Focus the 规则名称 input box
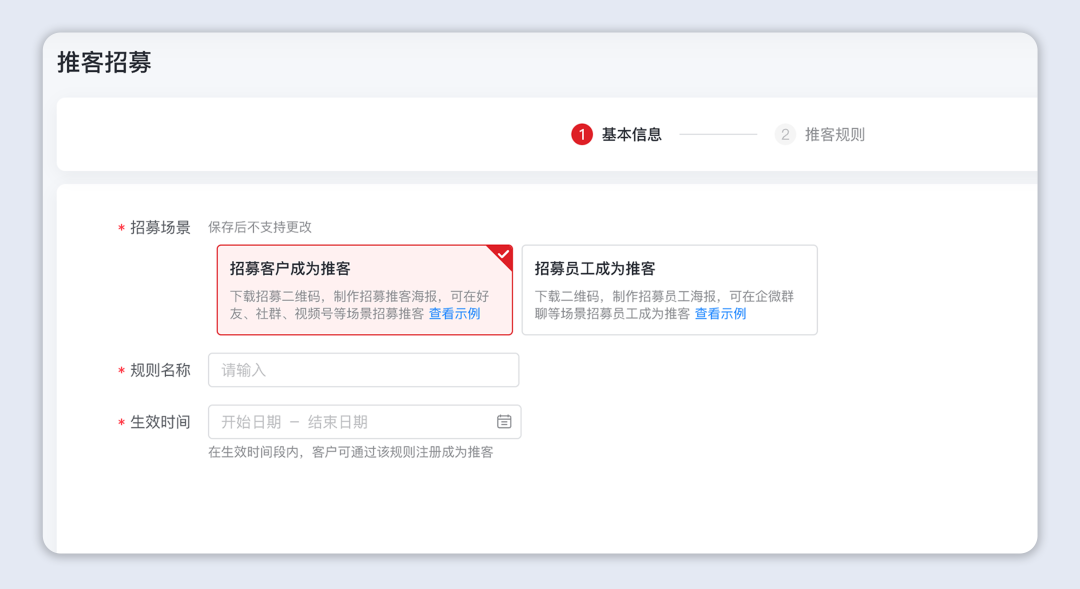The height and width of the screenshot is (589, 1080). (363, 370)
